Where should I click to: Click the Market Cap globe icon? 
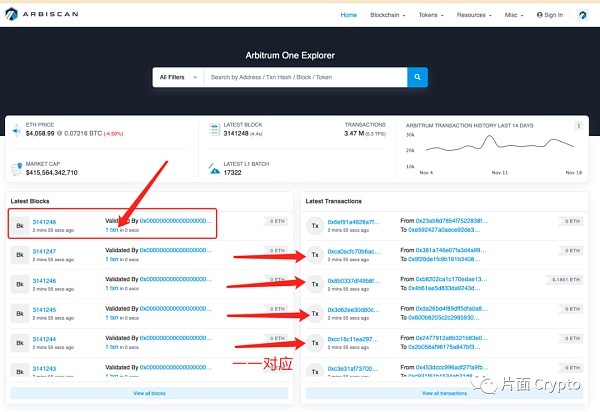[x=16, y=169]
